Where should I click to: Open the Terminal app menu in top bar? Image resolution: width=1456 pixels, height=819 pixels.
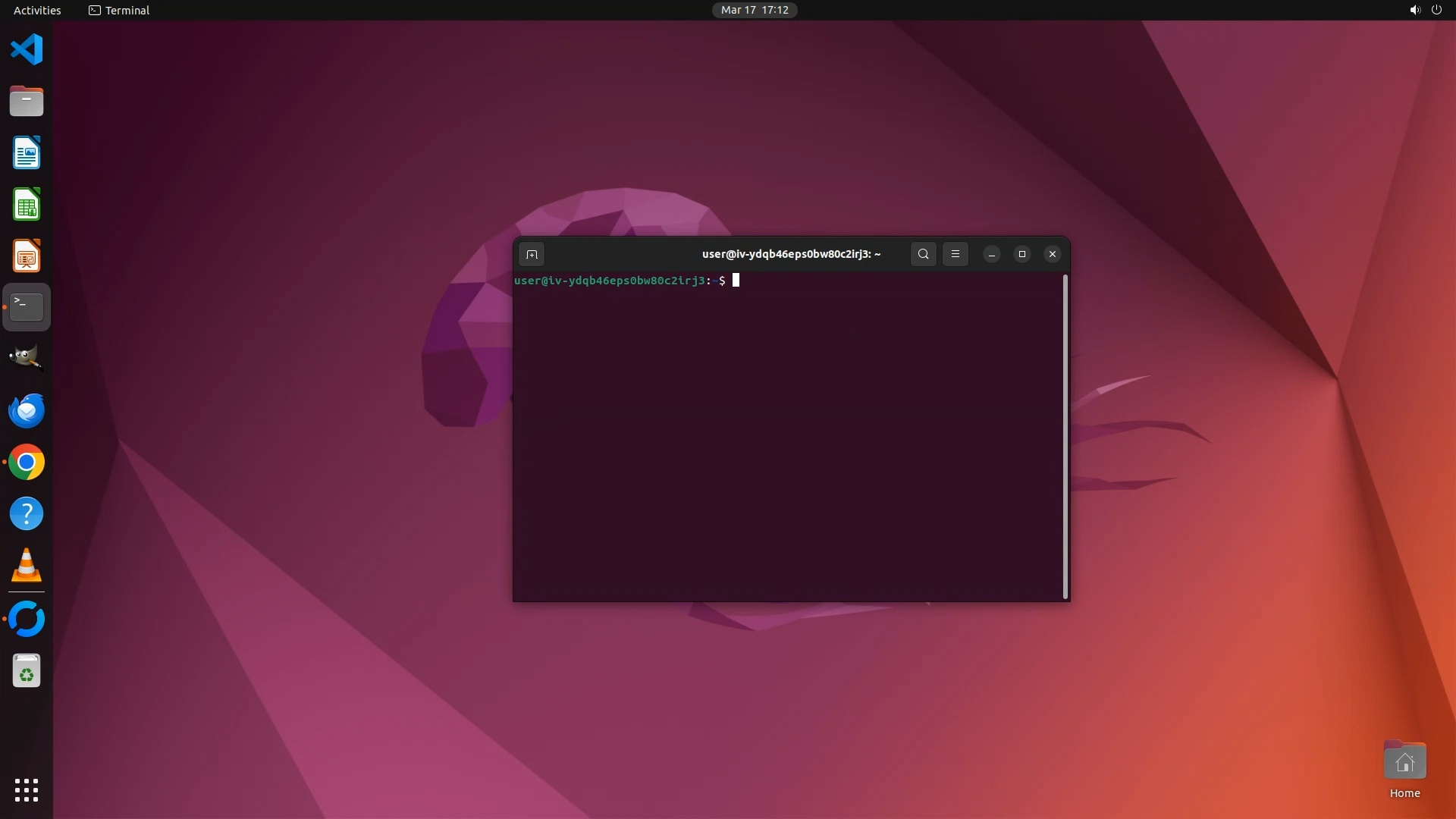pyautogui.click(x=119, y=10)
